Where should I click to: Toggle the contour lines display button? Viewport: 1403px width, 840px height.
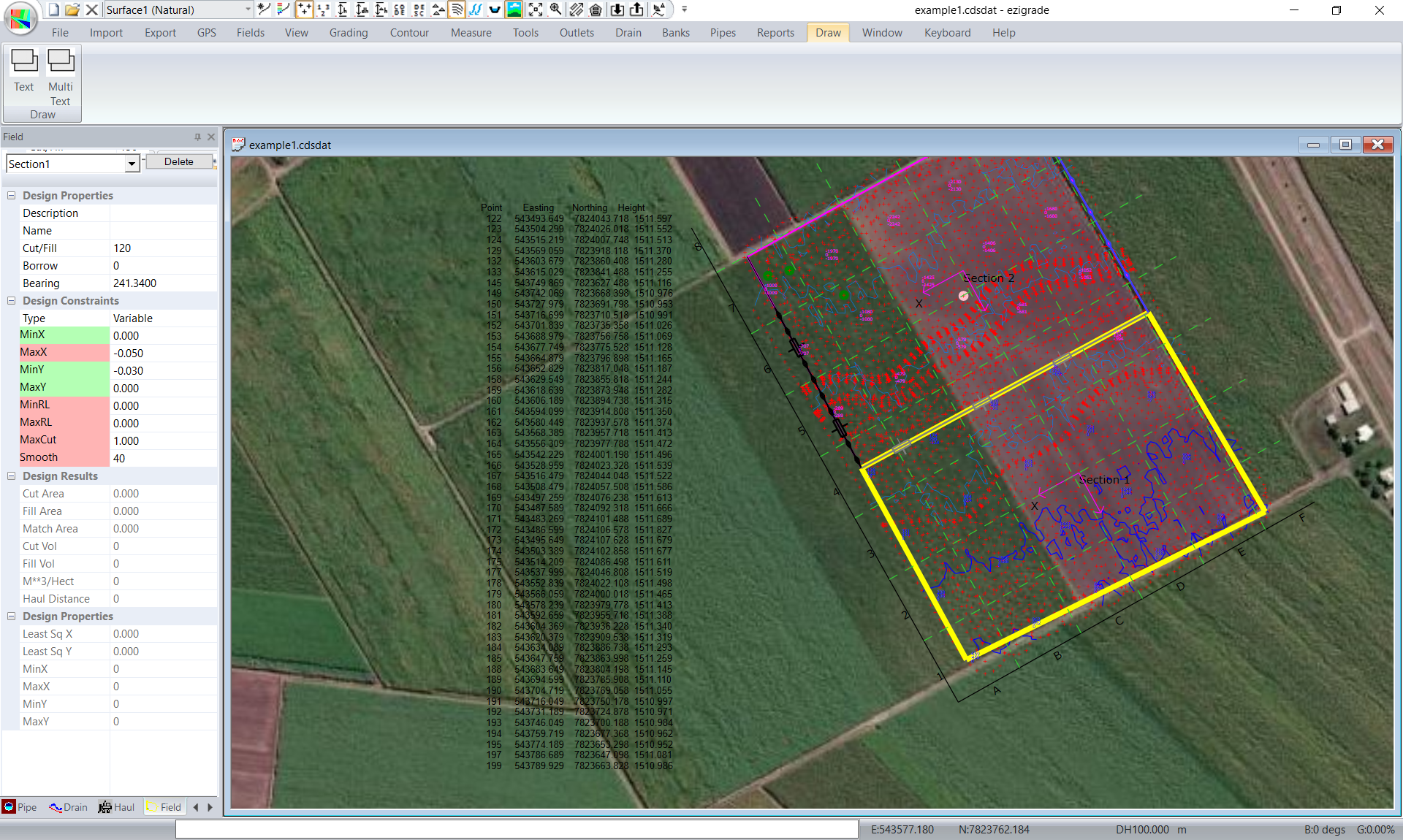point(457,9)
